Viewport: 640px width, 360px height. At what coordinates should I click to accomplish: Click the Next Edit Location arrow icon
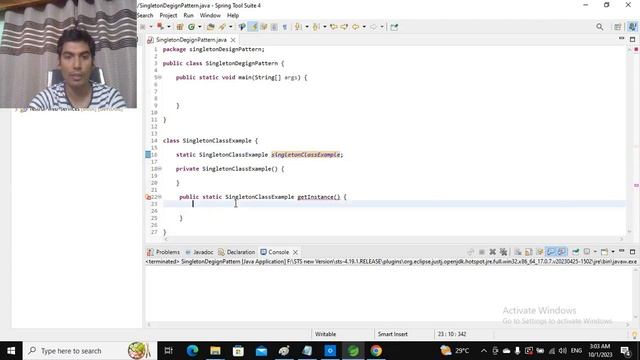(344, 27)
